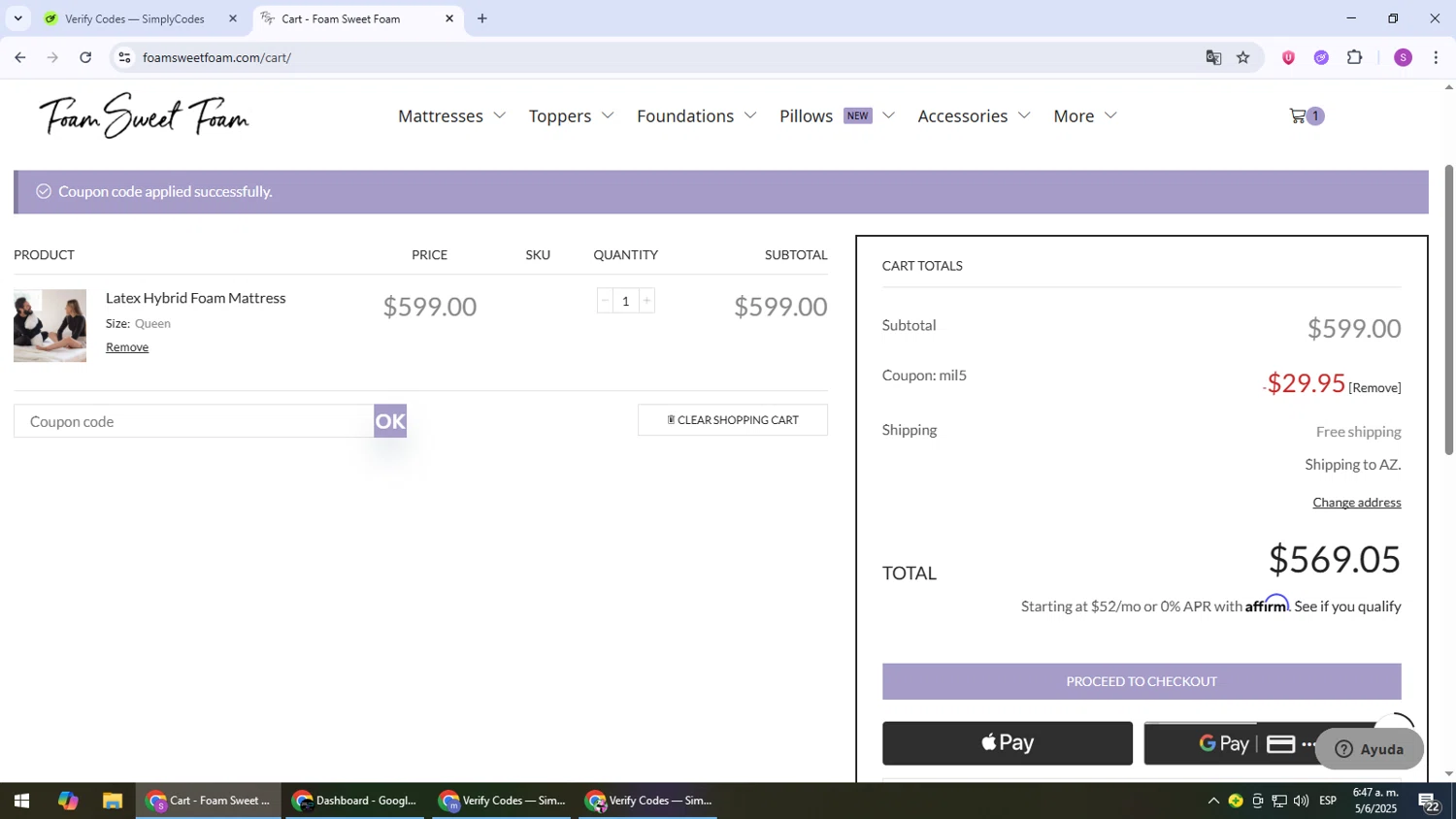View site information icon in address bar
Viewport: 1456px width, 819px height.
pyautogui.click(x=124, y=57)
